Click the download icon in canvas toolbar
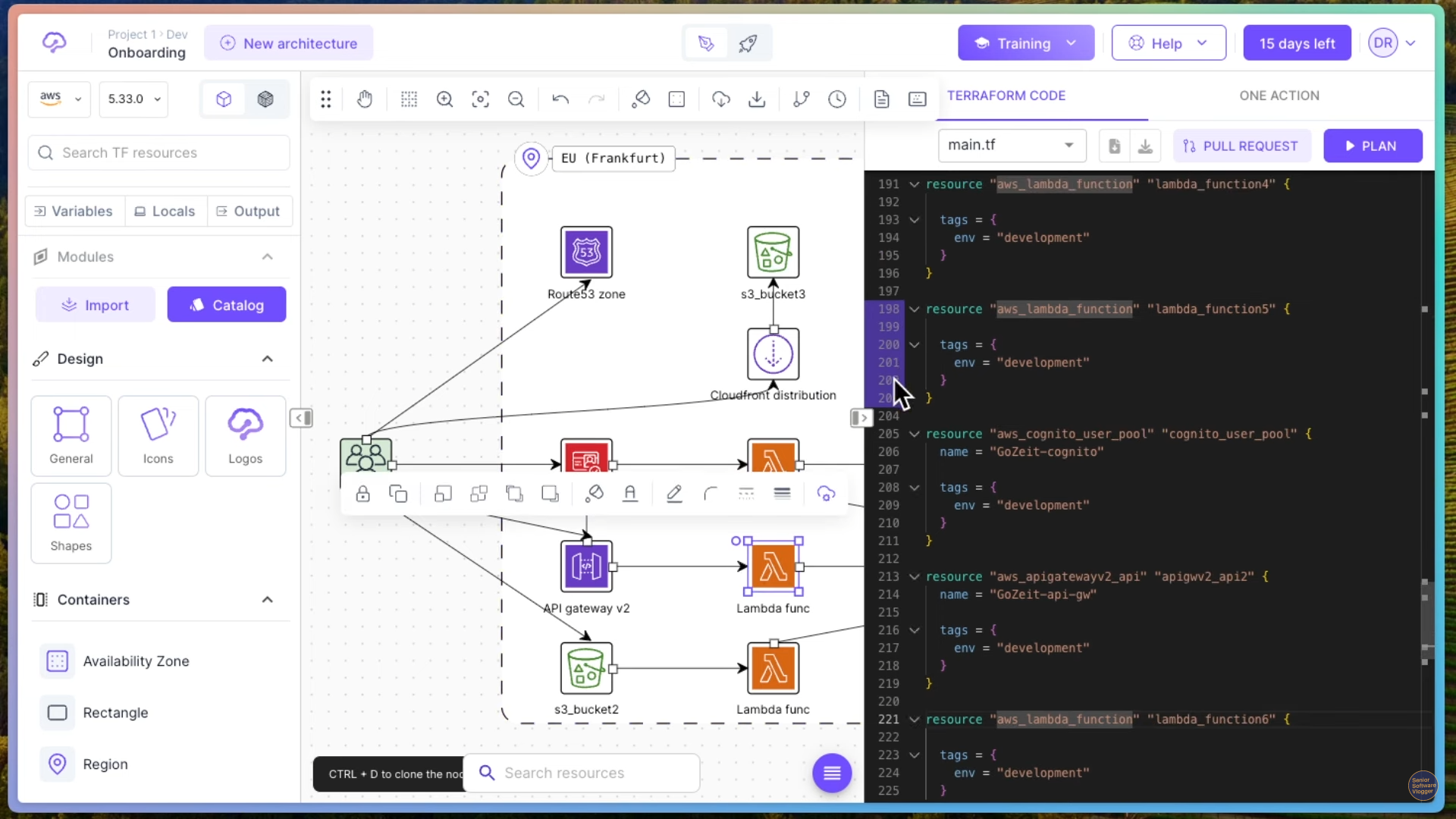 (x=757, y=99)
